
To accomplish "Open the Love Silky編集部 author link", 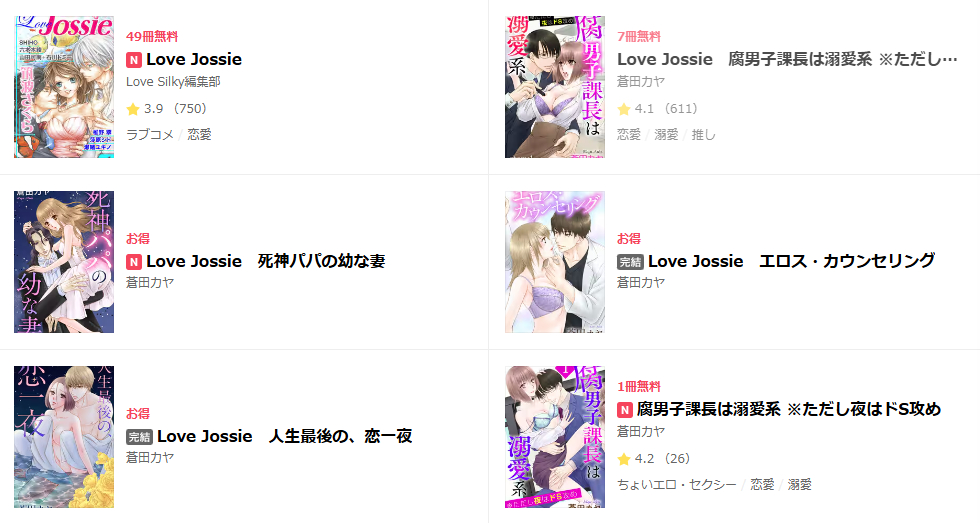I will coord(173,82).
